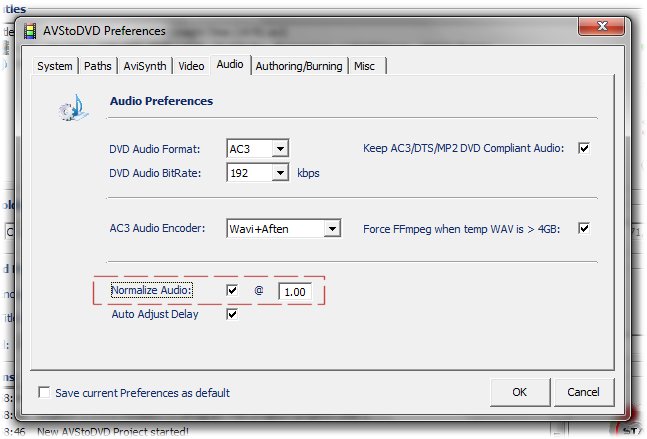Image resolution: width=647 pixels, height=439 pixels.
Task: Close the AVStoDVD Preferences window
Action: pyautogui.click(x=602, y=26)
